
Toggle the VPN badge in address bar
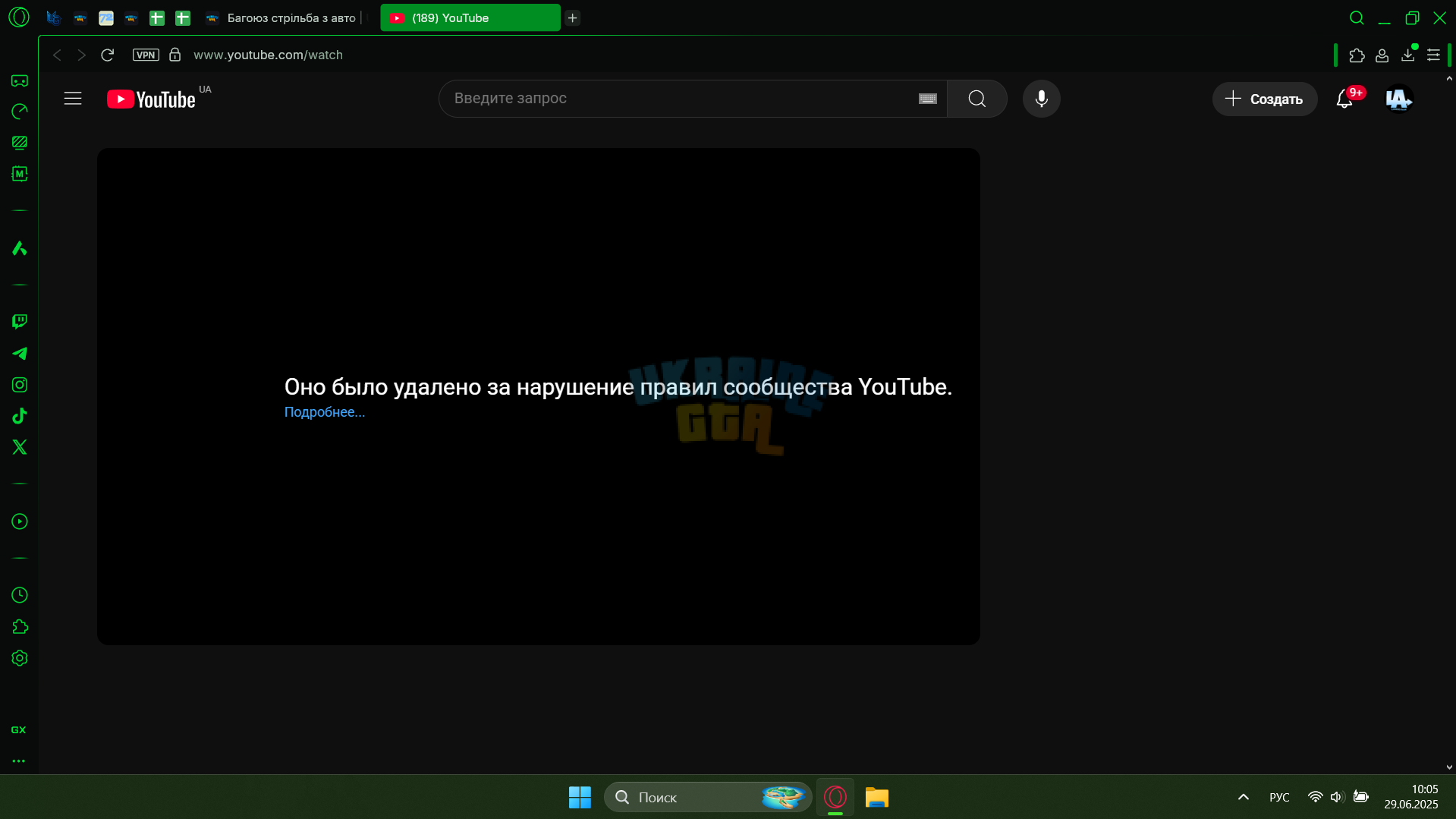(x=146, y=55)
